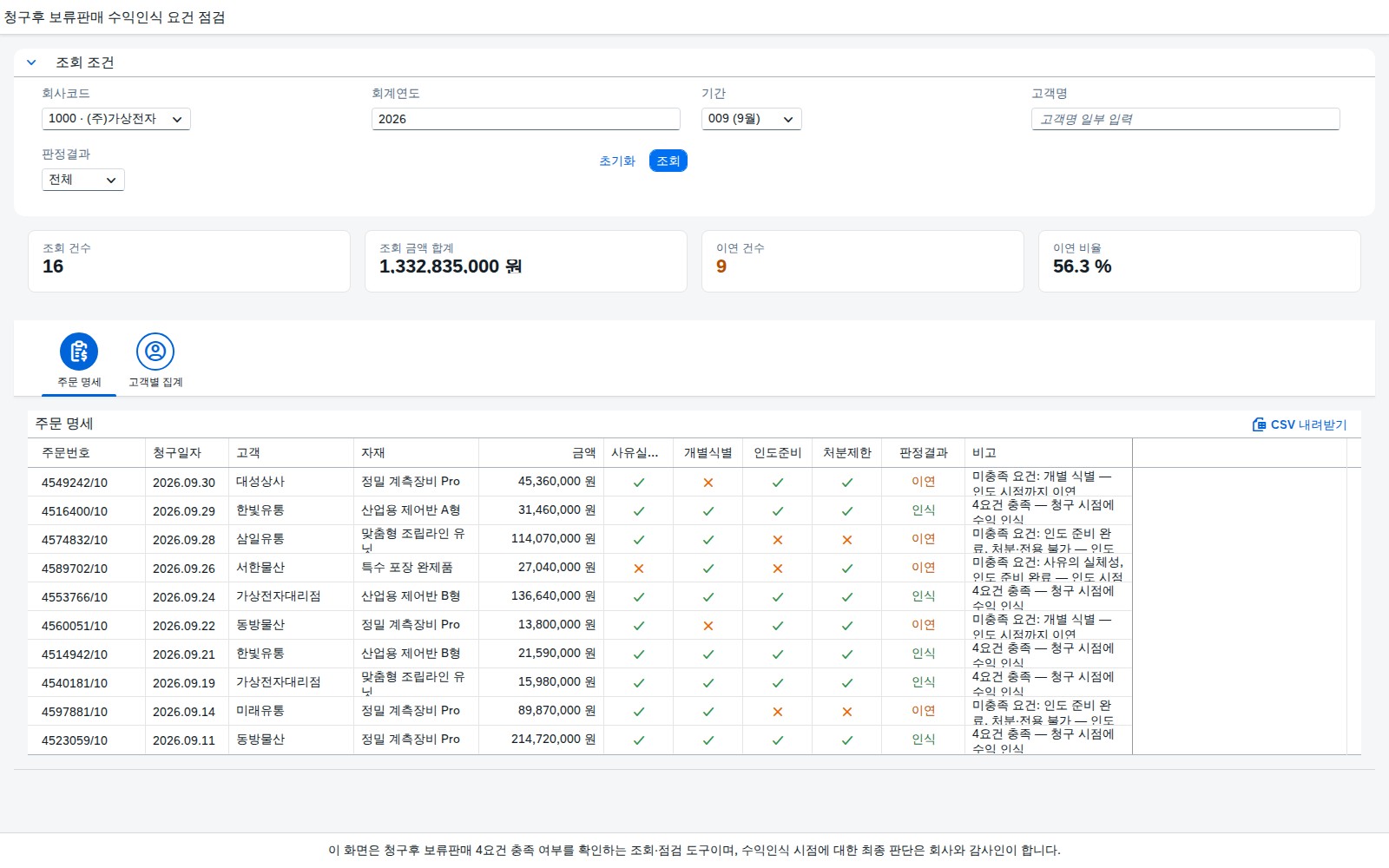Click 처분제한 check mark for order 4560051/10
1389x868 pixels.
pyautogui.click(x=847, y=626)
